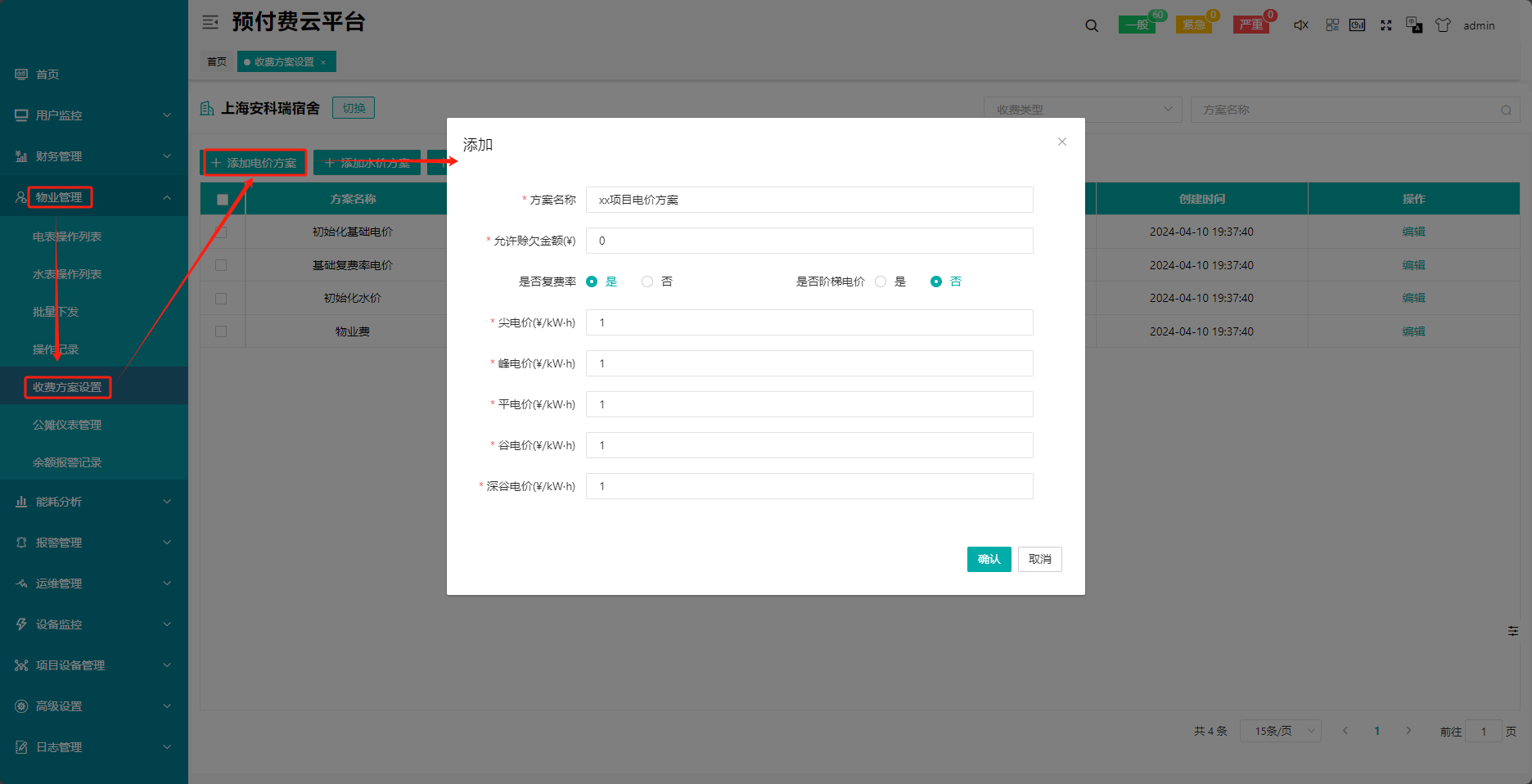Open the QR code icon in header
This screenshot has height=784, width=1532.
point(1332,25)
